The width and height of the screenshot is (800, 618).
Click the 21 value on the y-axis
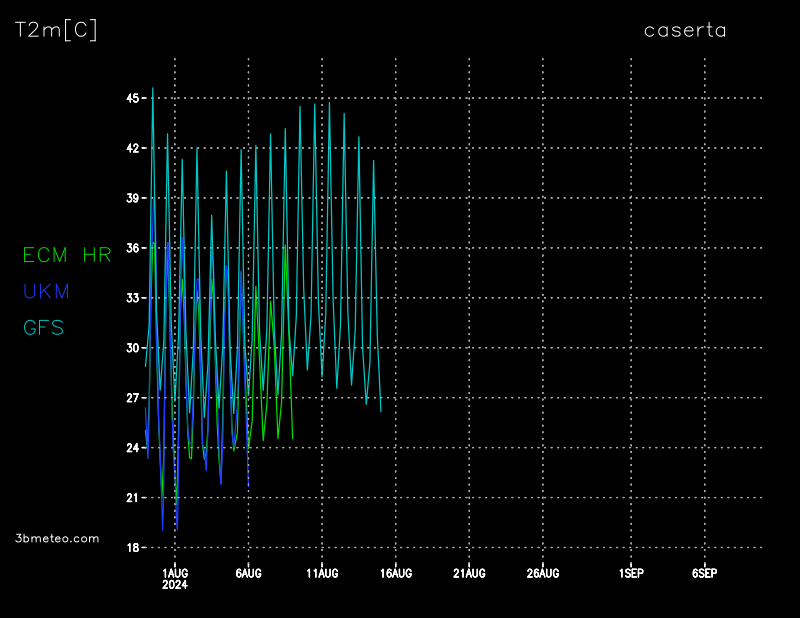[x=132, y=498]
